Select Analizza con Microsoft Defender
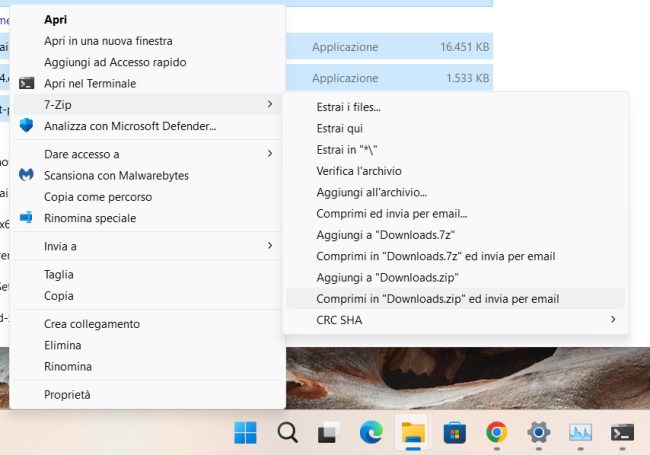Viewport: 650px width, 455px height. pos(130,126)
